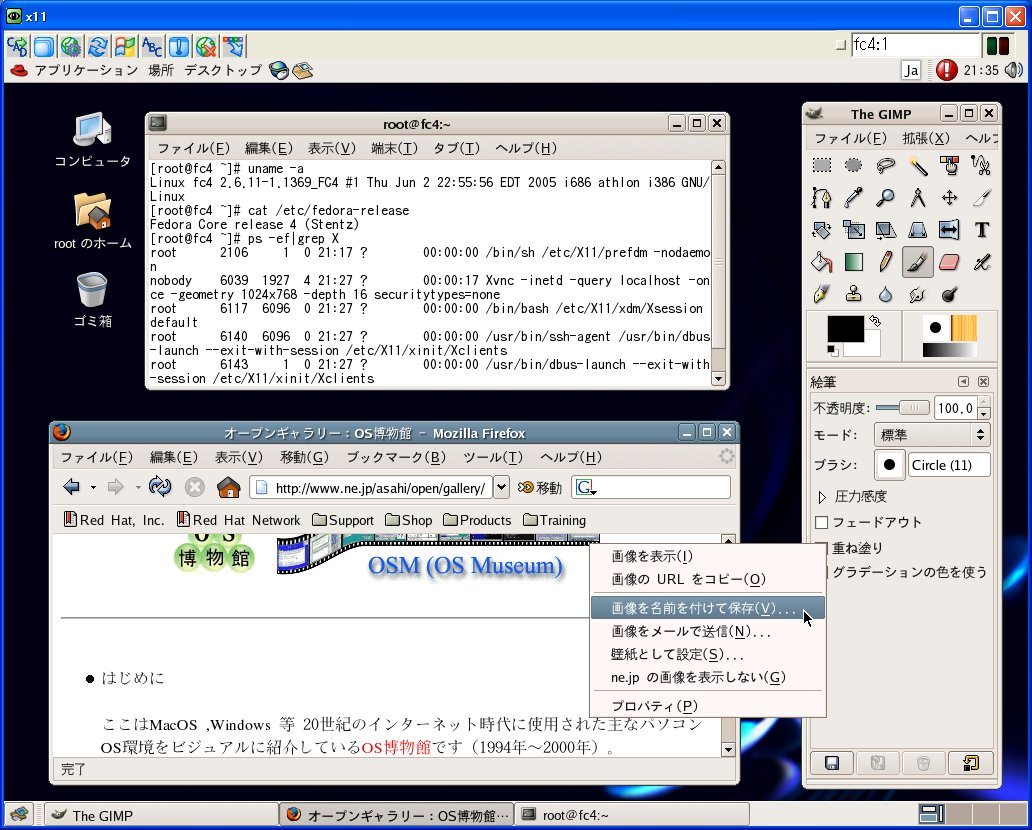The image size is (1032, 830).
Task: Select the Blend gradient tool
Action: point(854,262)
